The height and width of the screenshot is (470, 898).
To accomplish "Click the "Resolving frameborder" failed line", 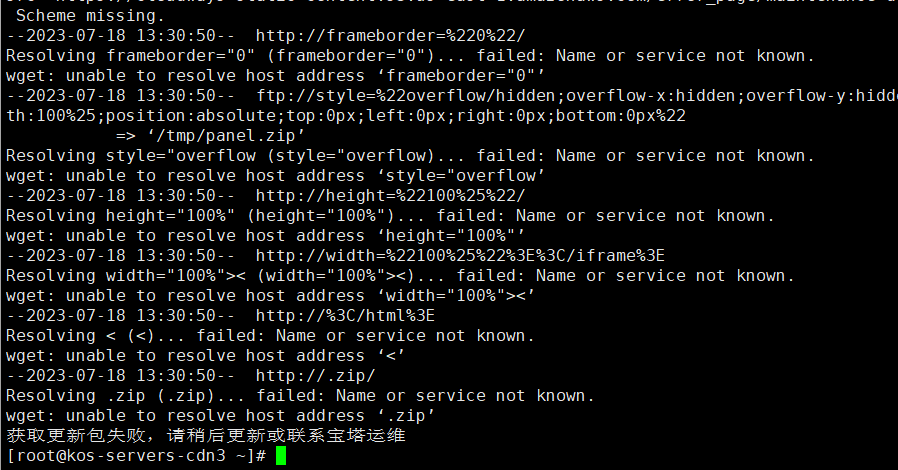I will 410,56.
